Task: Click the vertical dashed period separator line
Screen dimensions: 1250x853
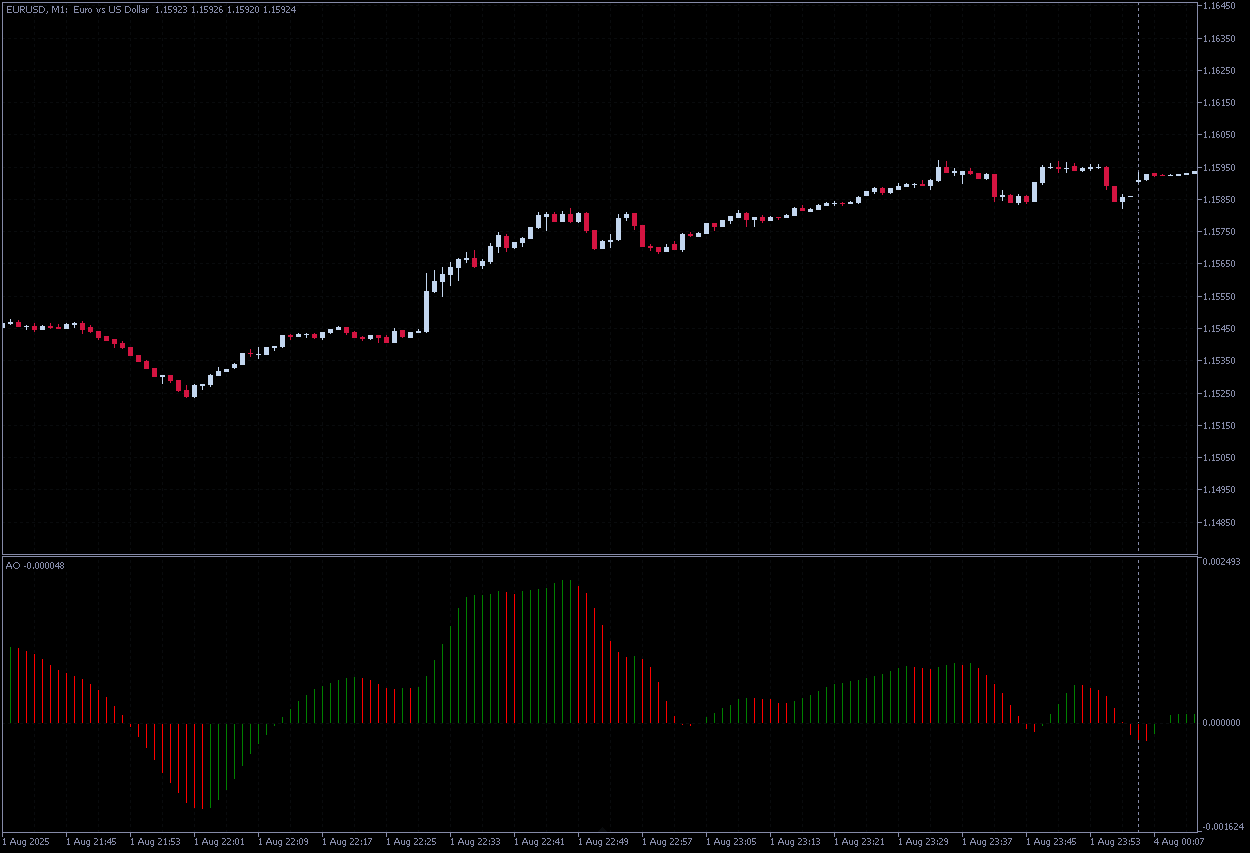Action: (x=1138, y=400)
